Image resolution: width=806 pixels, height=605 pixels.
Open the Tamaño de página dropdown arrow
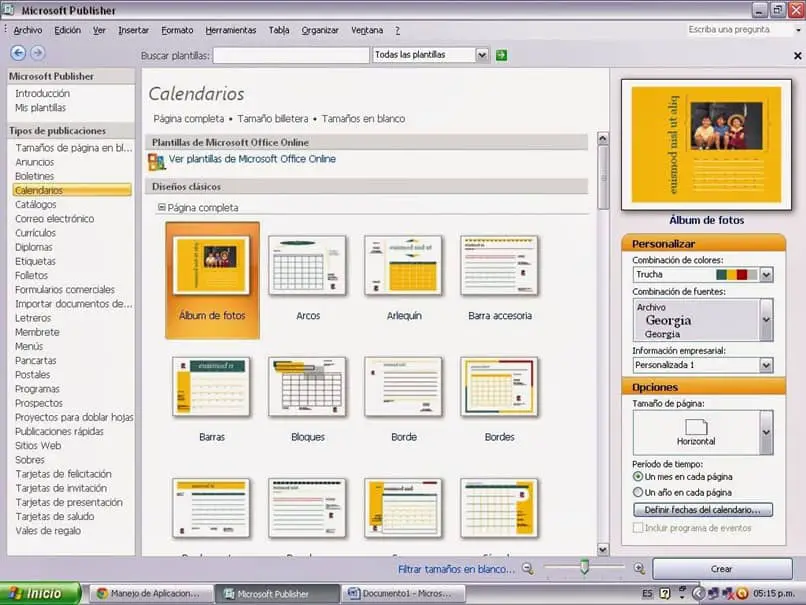(x=766, y=432)
